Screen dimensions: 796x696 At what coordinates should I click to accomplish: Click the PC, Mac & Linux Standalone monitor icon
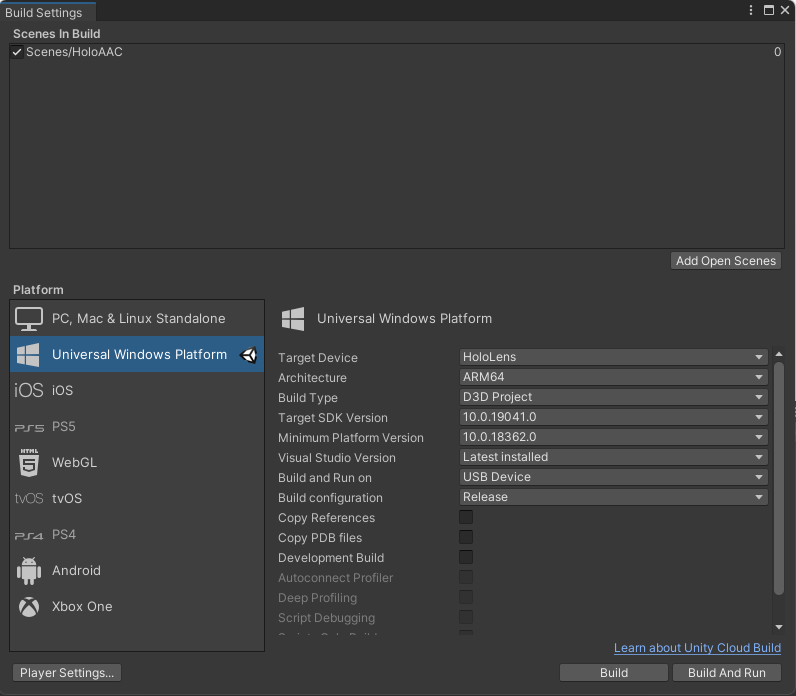[x=28, y=319]
